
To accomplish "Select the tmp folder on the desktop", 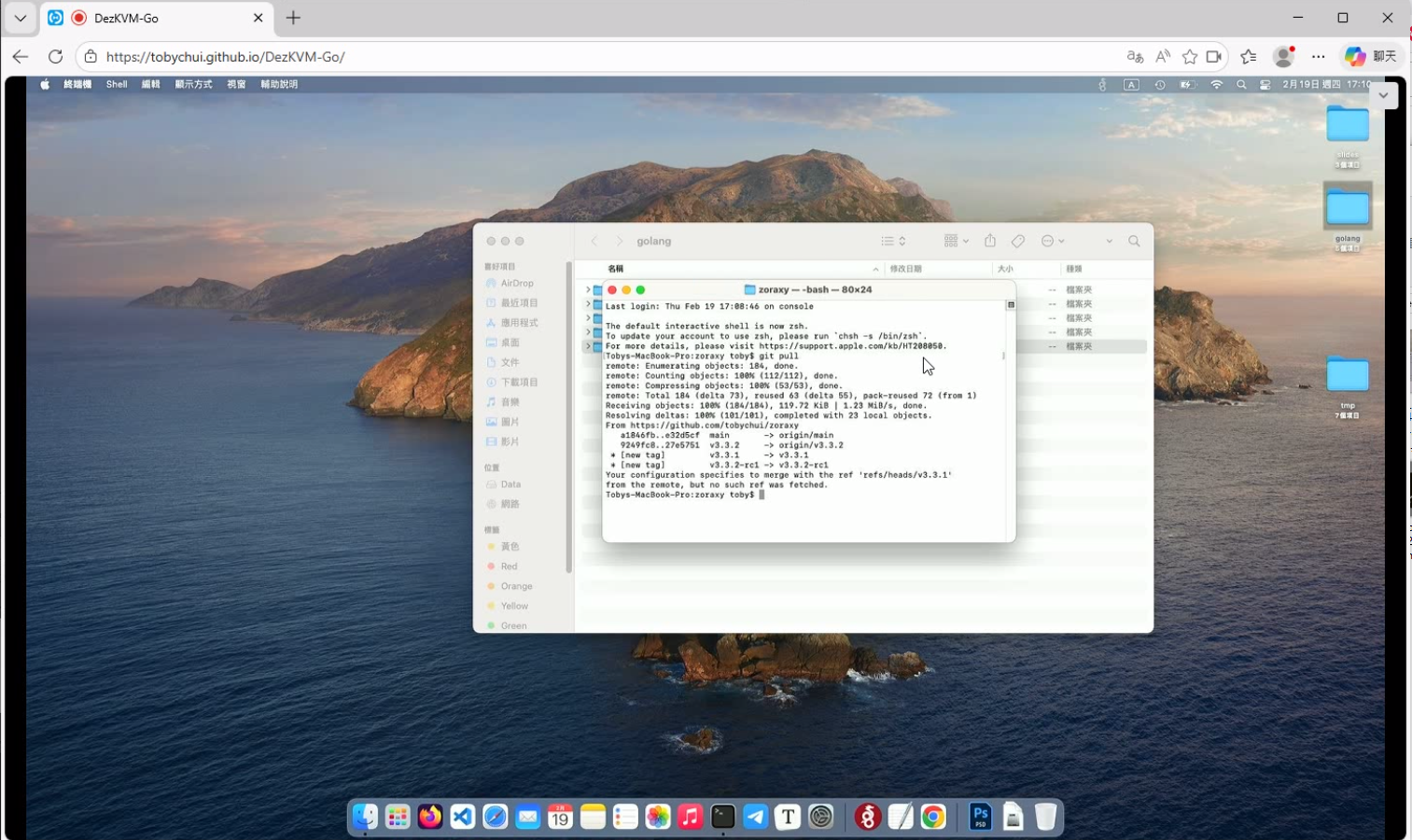I will (1348, 385).
